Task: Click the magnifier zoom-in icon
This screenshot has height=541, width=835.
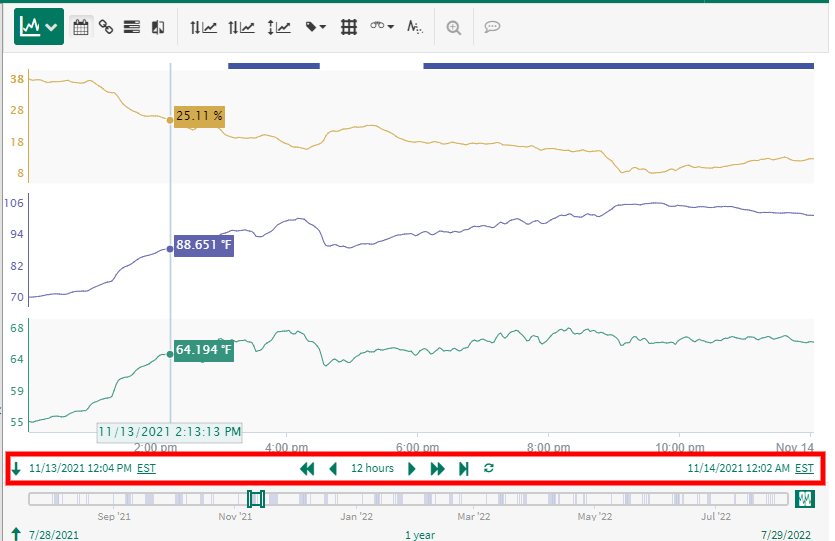Action: (454, 27)
